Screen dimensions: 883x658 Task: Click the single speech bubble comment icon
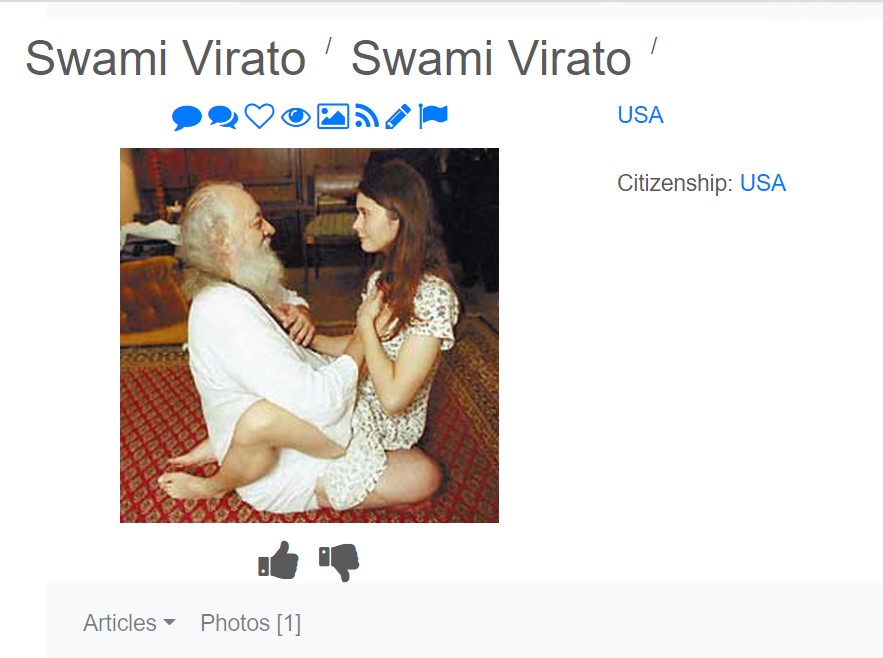187,117
